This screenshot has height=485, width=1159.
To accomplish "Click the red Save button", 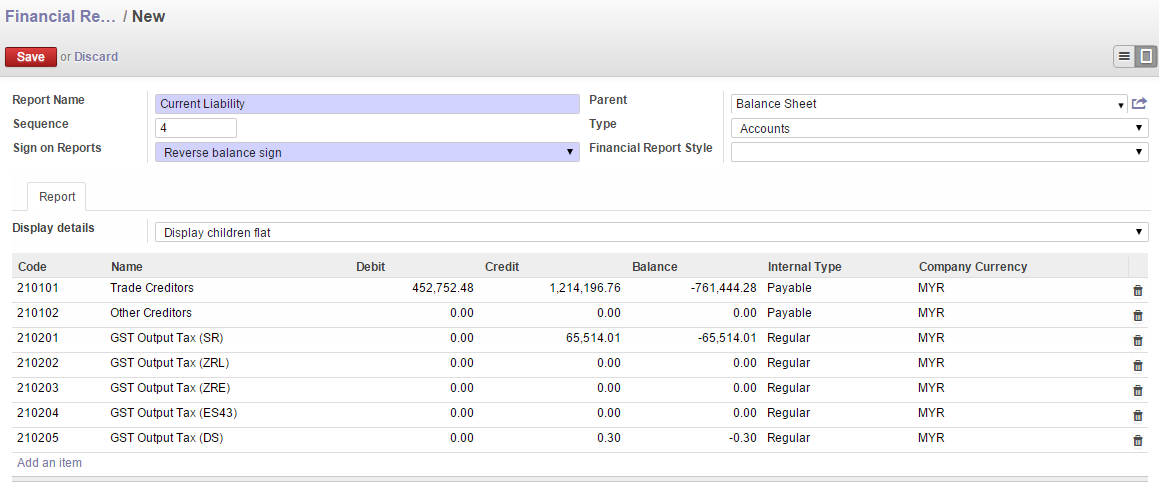I will pos(30,57).
